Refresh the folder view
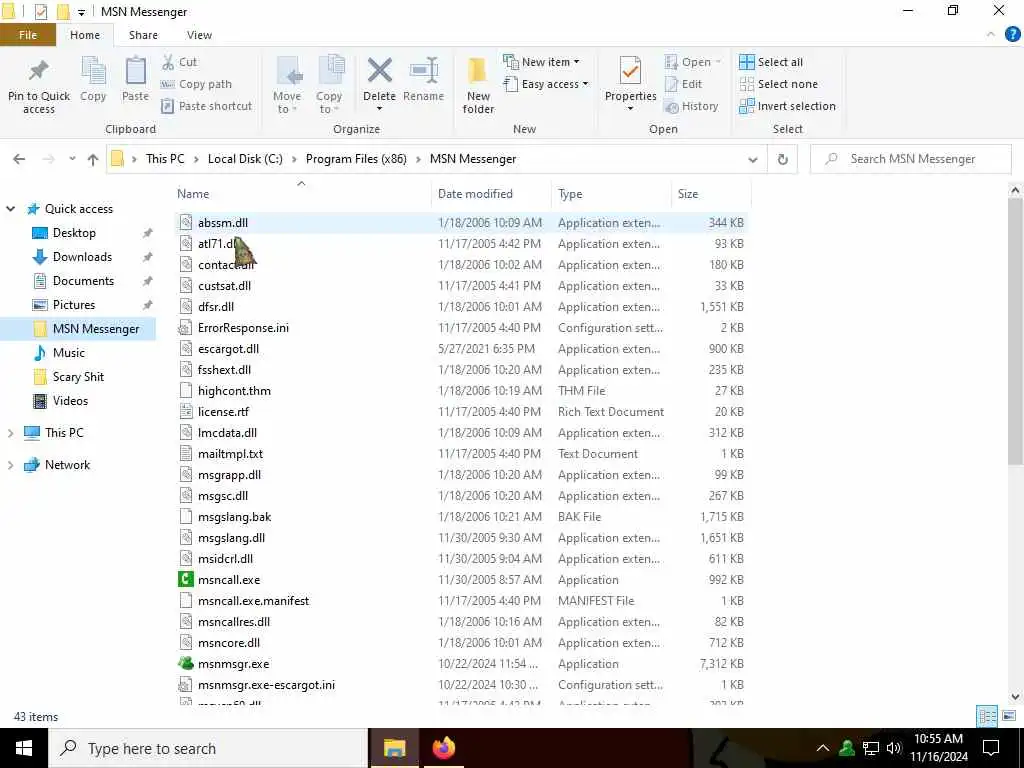This screenshot has height=768, width=1024. (782, 159)
